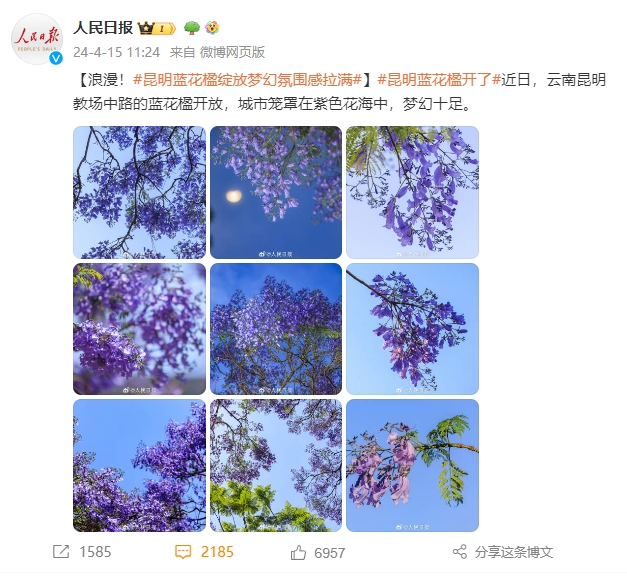This screenshot has height=582, width=627.
Task: Click the blue verified badge on avatar
Action: click(x=56, y=58)
